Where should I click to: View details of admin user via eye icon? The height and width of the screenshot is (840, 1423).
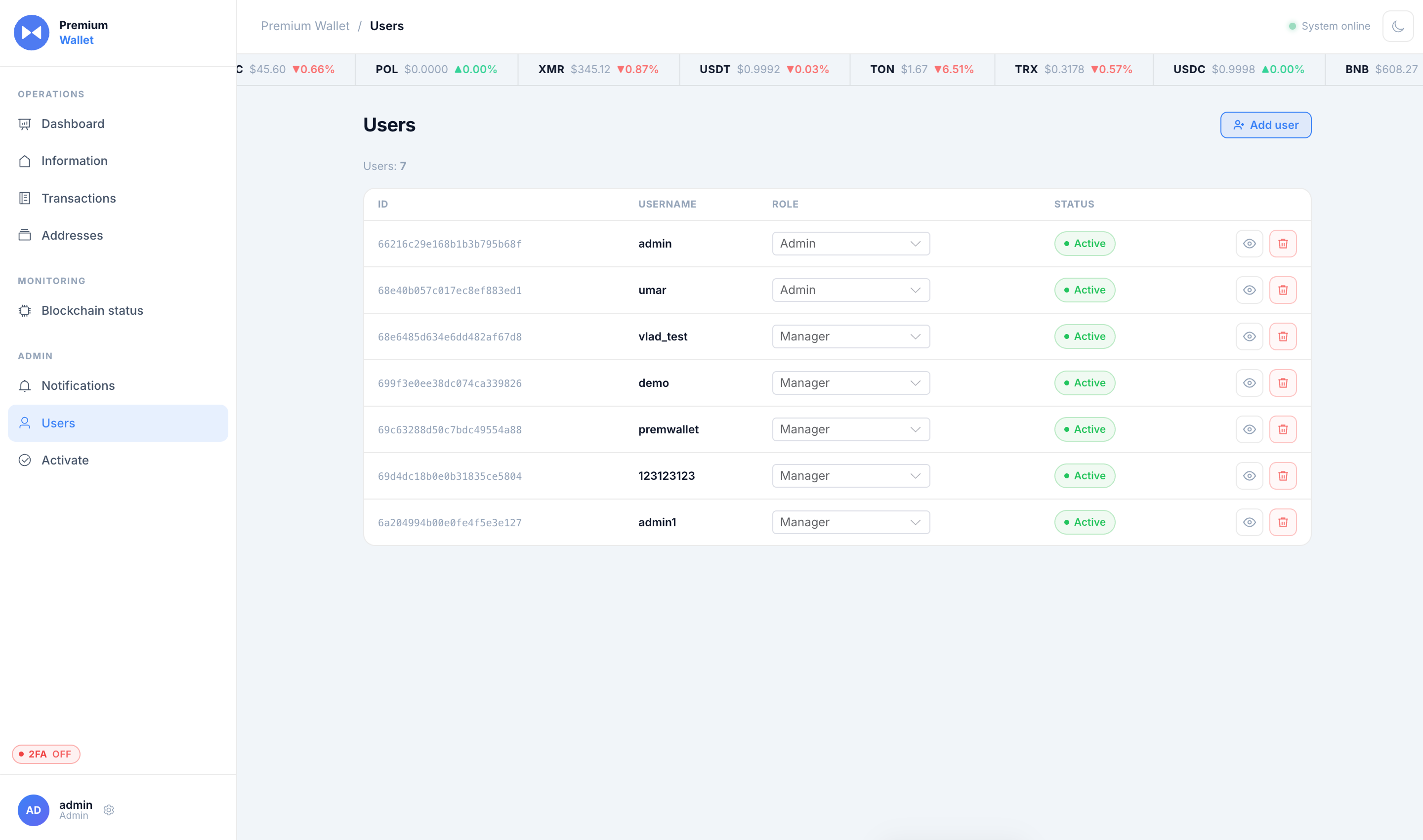pos(1249,244)
